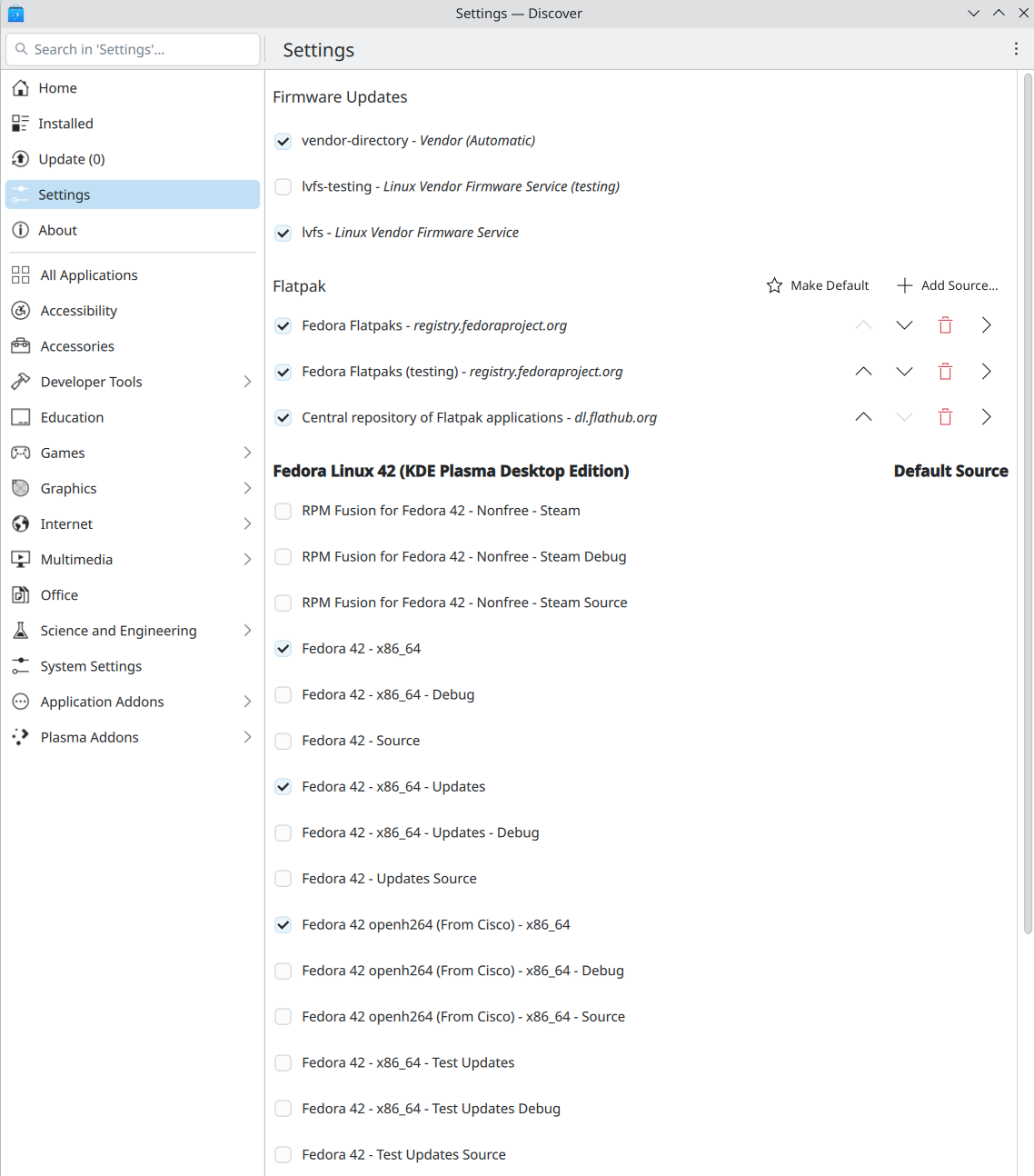Click the Home icon in sidebar

20,88
